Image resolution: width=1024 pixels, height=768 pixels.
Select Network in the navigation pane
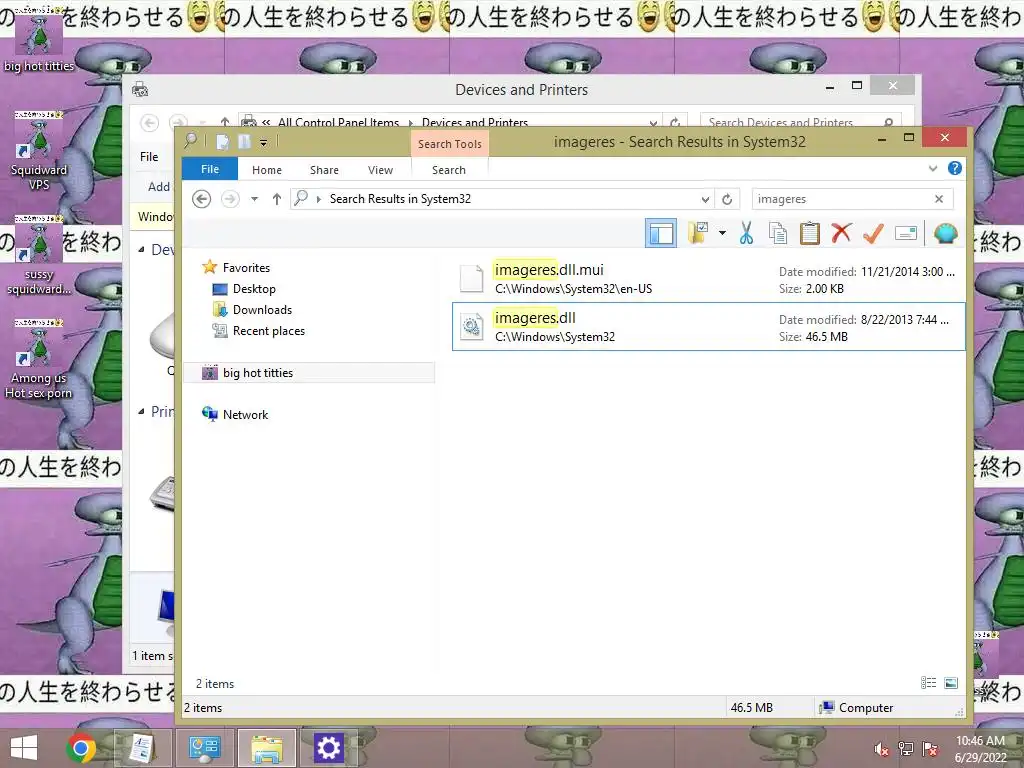pyautogui.click(x=245, y=414)
